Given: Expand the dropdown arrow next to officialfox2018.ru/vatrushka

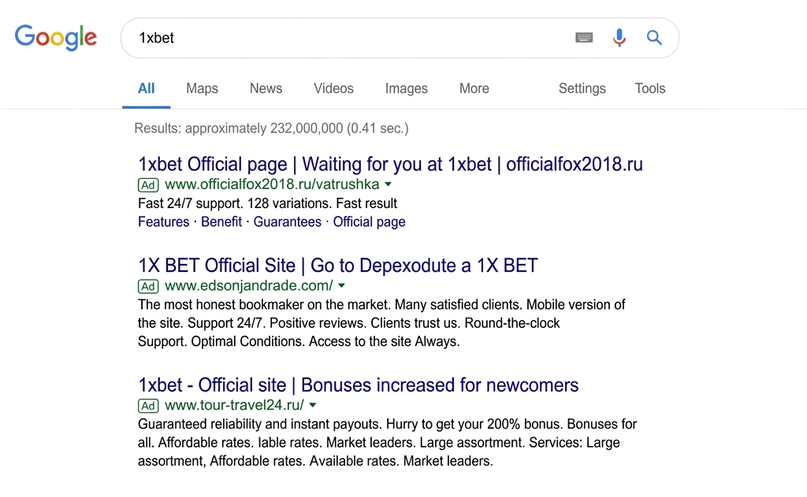Looking at the screenshot, I should (388, 184).
